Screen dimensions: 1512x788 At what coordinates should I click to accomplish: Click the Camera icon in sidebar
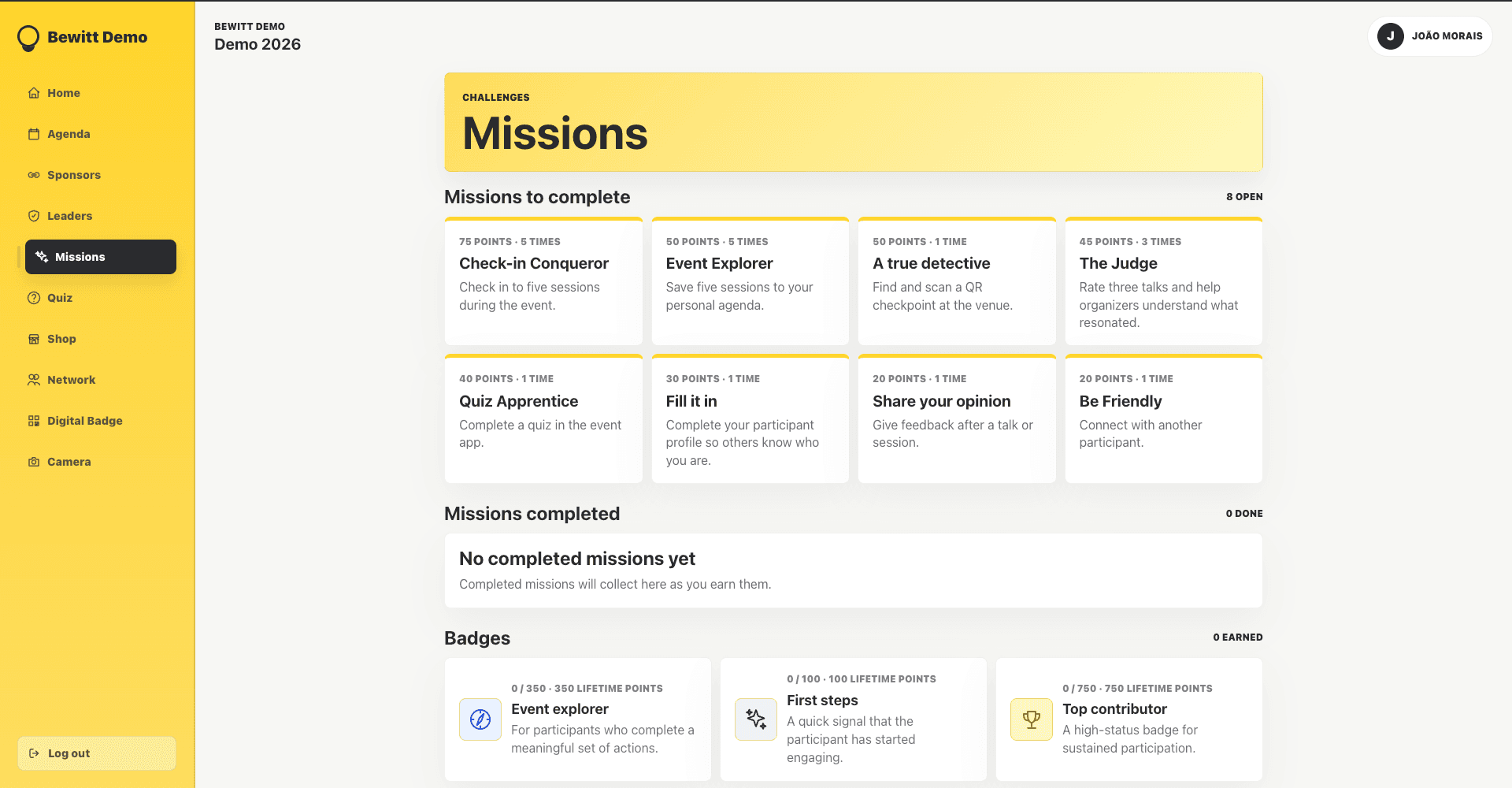[34, 462]
